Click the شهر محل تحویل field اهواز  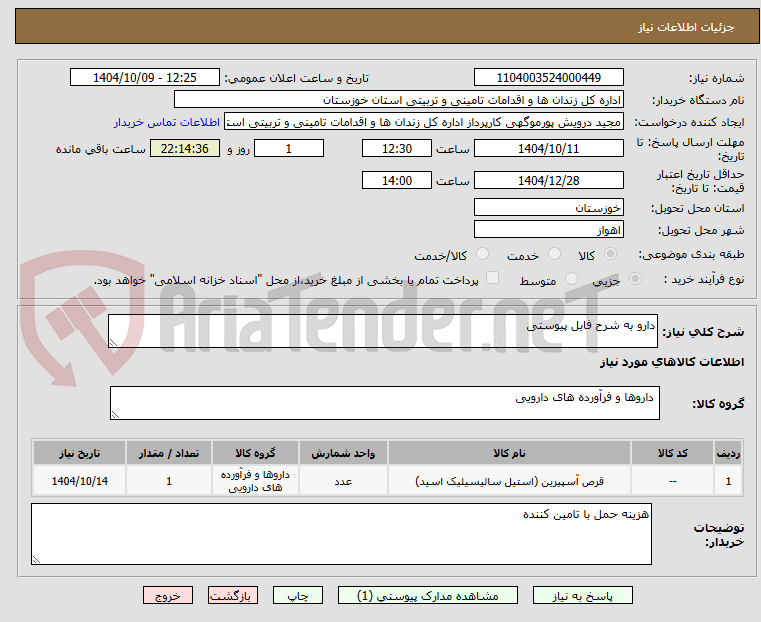coord(548,229)
